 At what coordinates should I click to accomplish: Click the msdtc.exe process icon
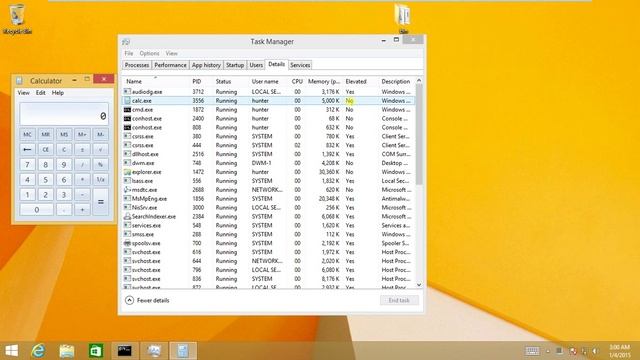click(127, 190)
